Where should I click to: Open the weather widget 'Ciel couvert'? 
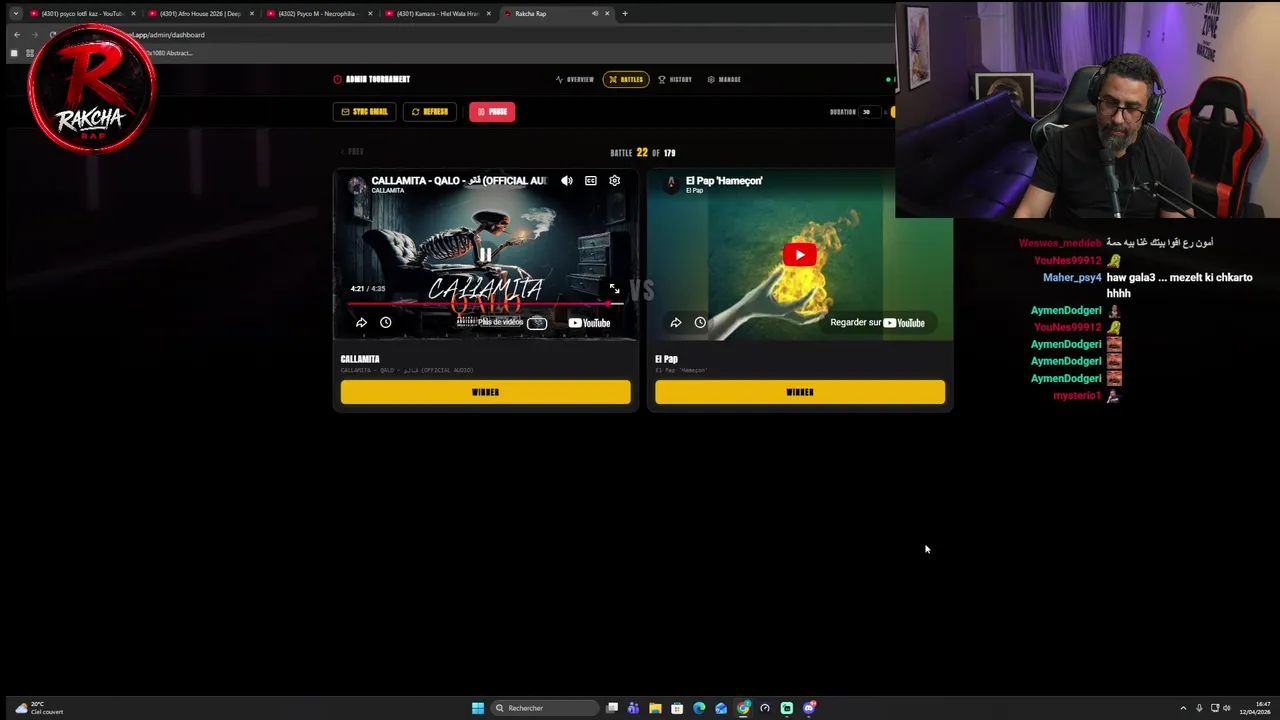39,708
